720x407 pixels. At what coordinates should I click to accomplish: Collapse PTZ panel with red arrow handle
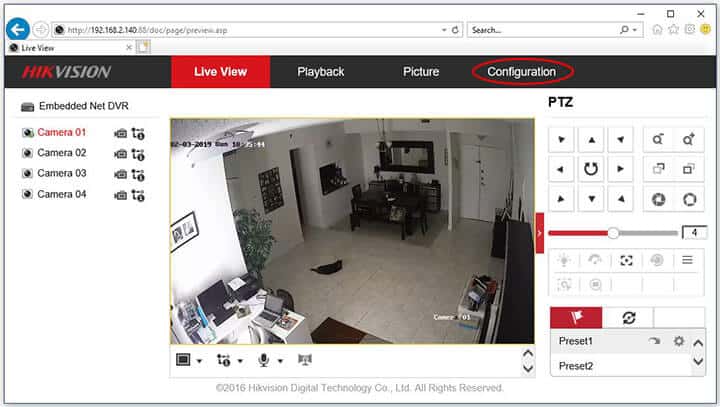[x=540, y=233]
